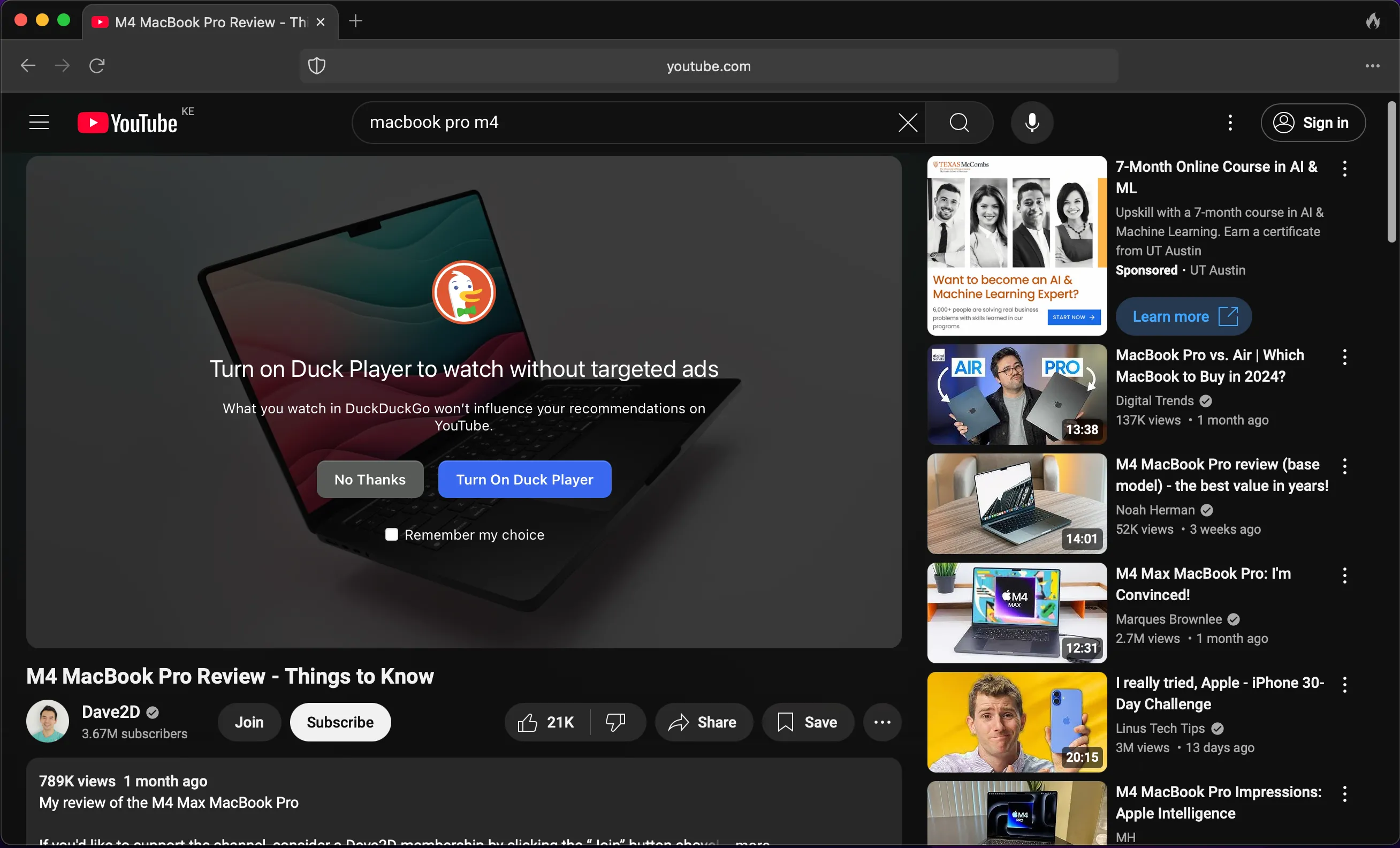Open M4 Max MacBook Pro: I'm Convinced thumbnail
Image resolution: width=1400 pixels, height=848 pixels.
(1017, 612)
